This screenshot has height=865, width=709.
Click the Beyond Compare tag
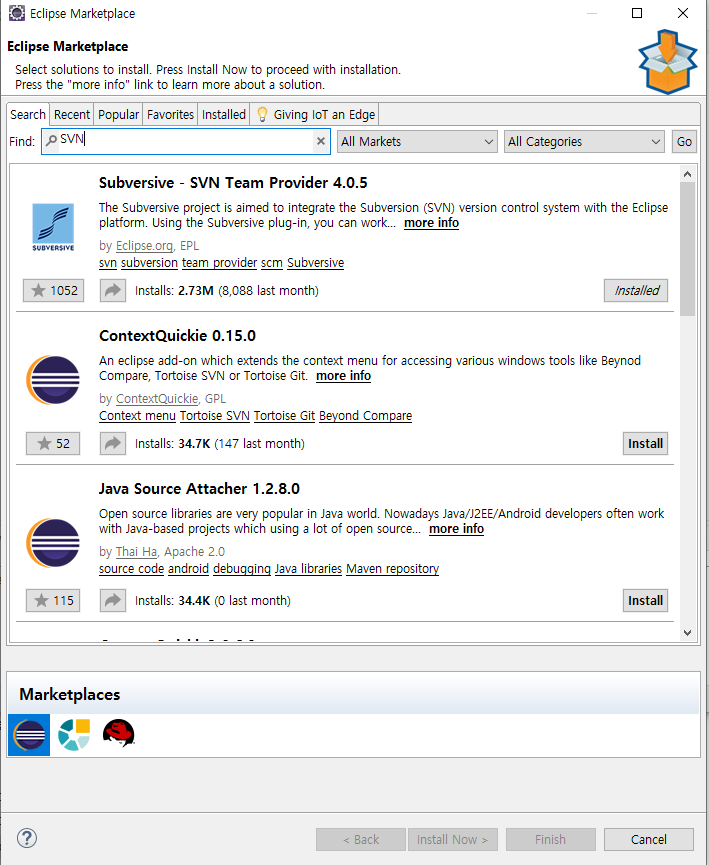365,415
